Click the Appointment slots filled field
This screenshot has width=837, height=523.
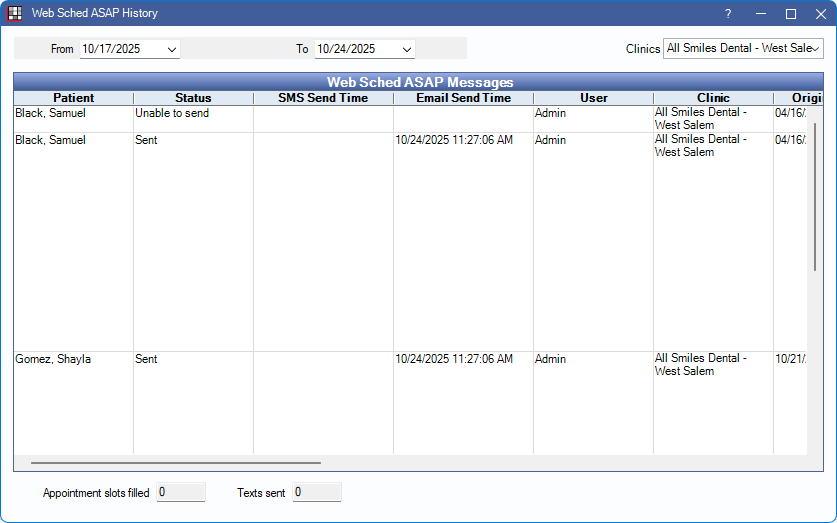click(181, 492)
